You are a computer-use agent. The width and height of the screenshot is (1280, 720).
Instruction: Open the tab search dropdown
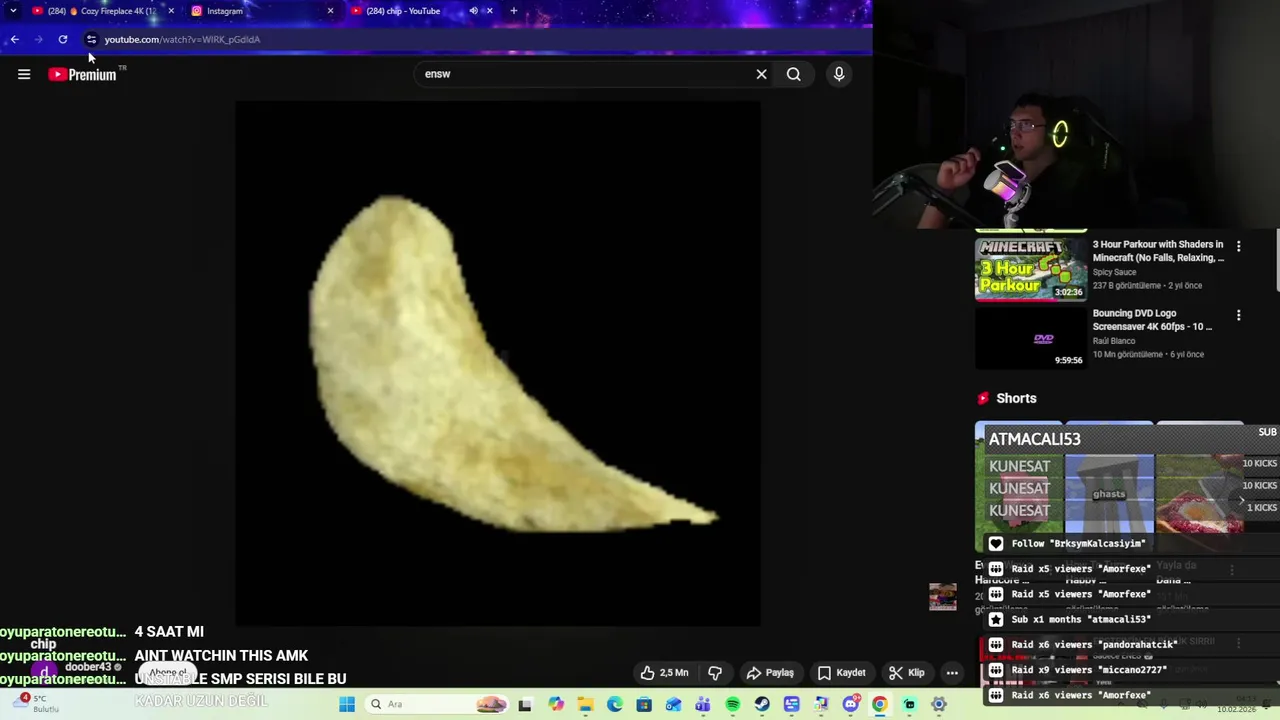[x=12, y=11]
